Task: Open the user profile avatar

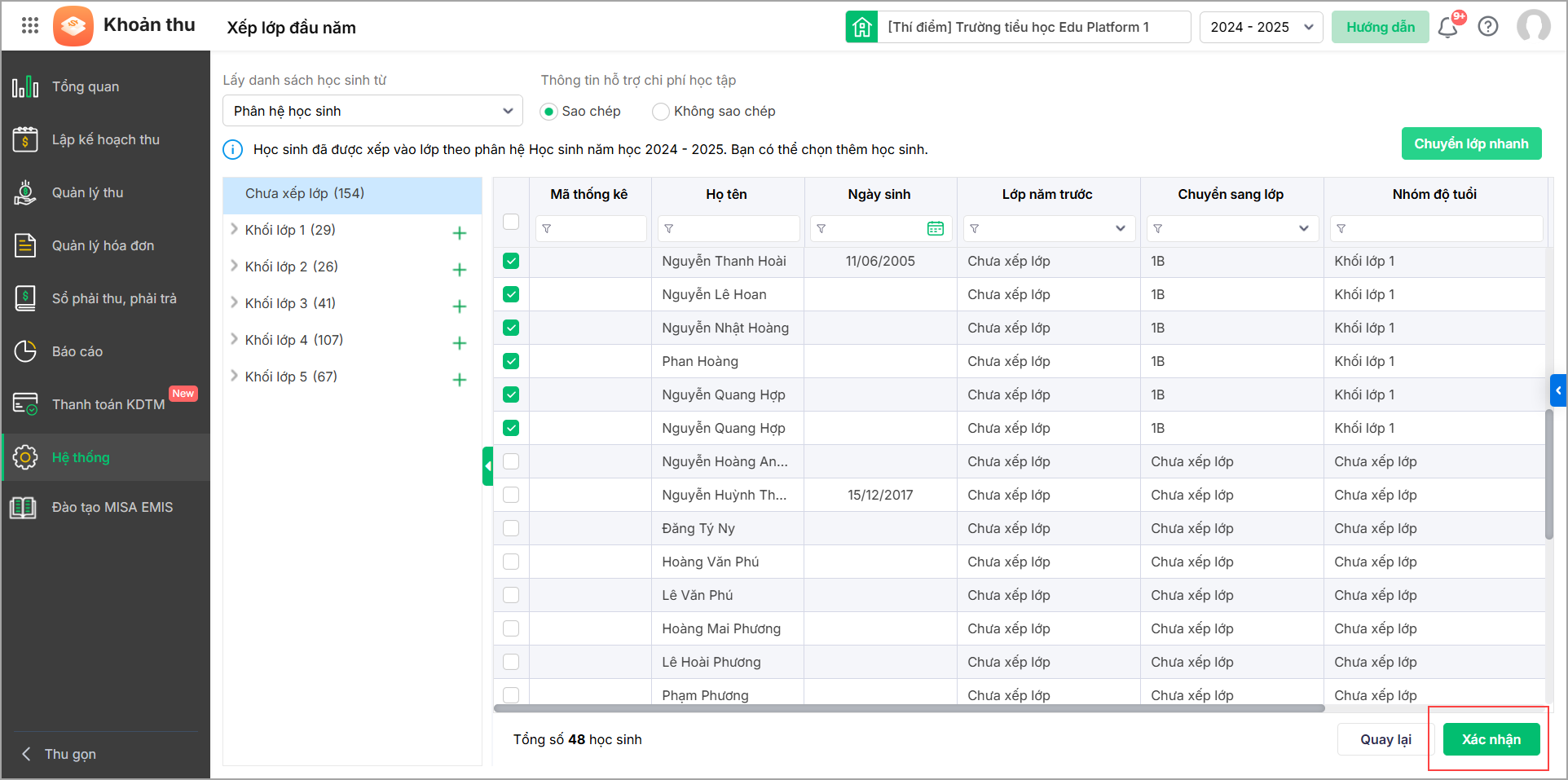Action: pos(1533,26)
